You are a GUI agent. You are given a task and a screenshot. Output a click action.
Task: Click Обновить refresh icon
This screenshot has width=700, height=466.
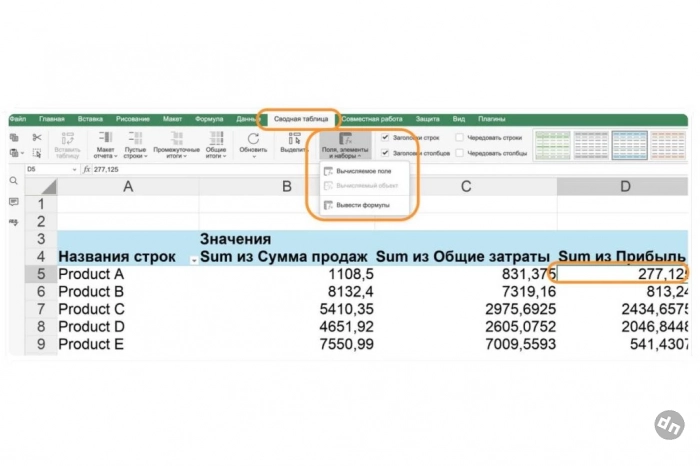[253, 143]
